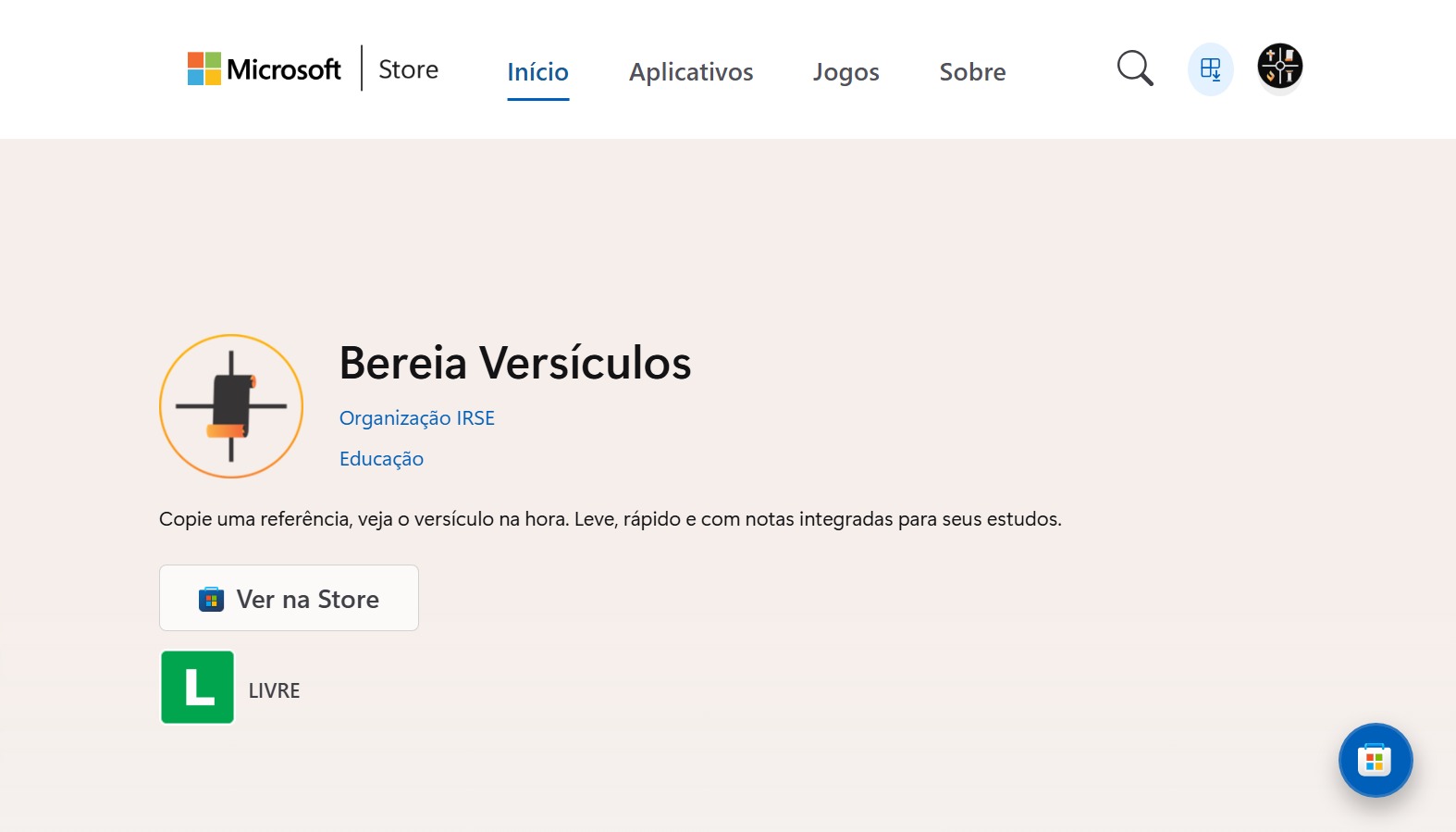Switch to the Início tab
Viewport: 1456px width, 832px height.
point(537,72)
